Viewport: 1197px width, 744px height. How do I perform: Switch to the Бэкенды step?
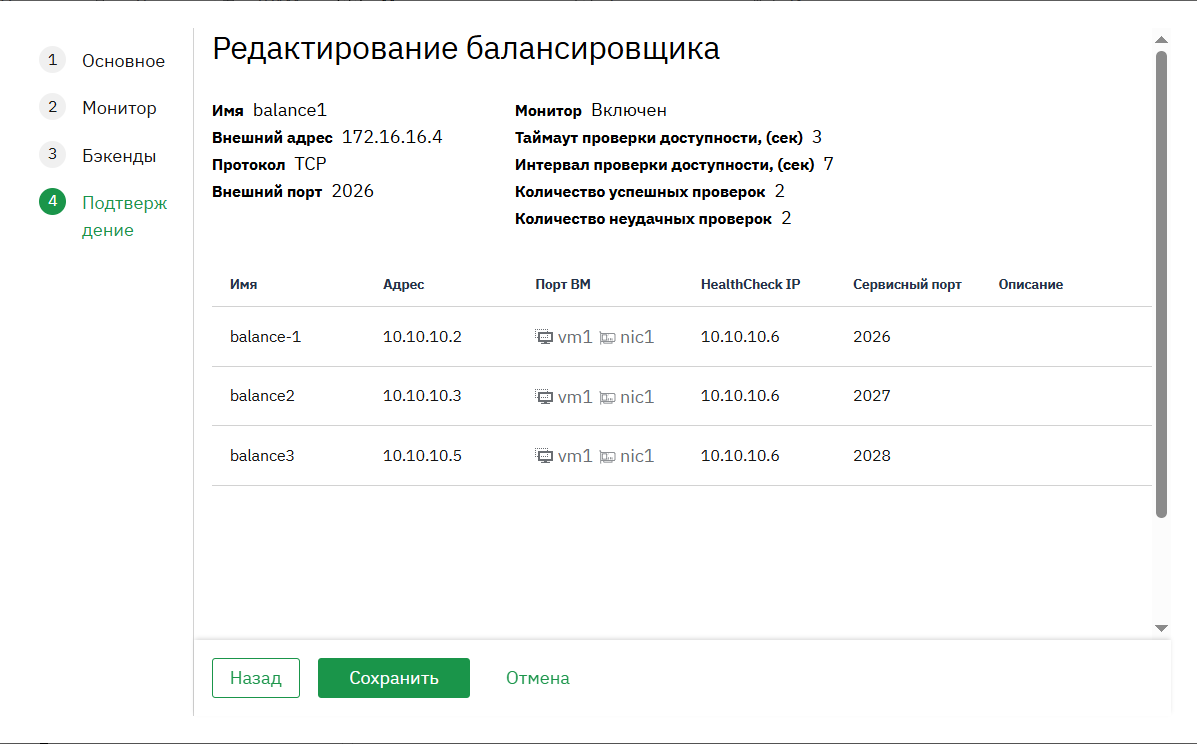coord(119,156)
